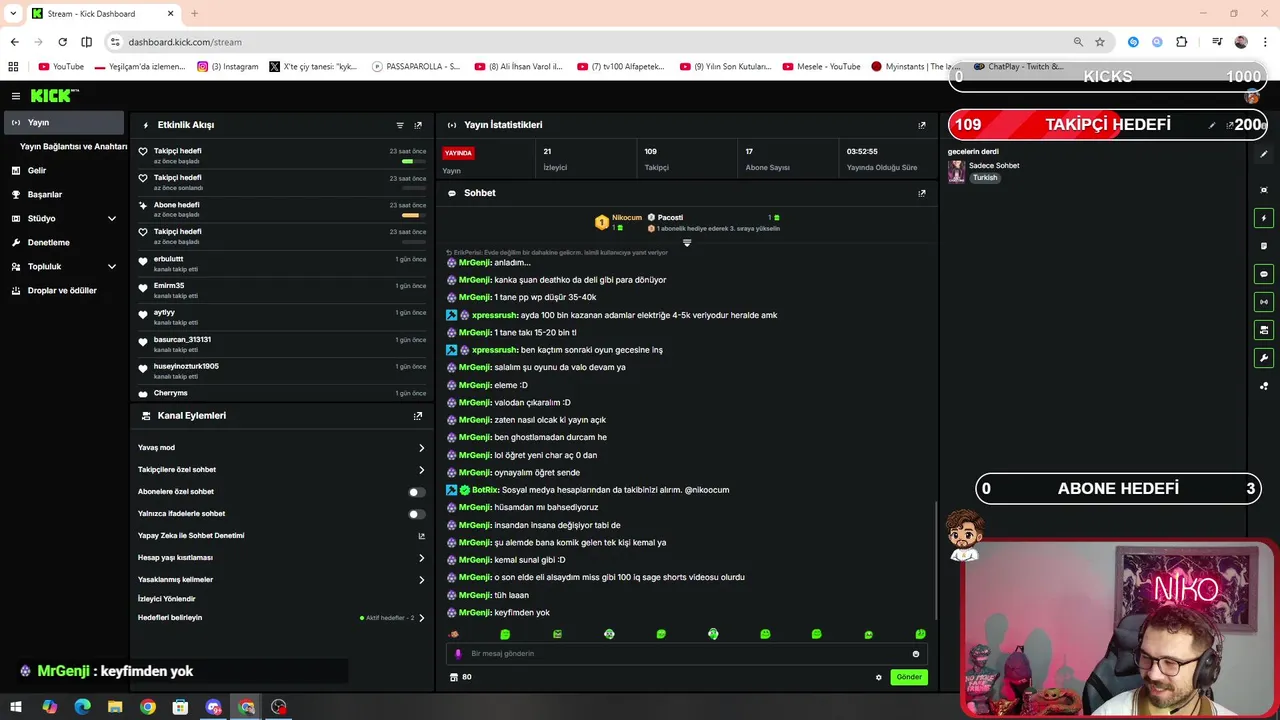This screenshot has width=1280, height=720.
Task: Pop out the Yayın İstatistikleri panel
Action: 922,125
